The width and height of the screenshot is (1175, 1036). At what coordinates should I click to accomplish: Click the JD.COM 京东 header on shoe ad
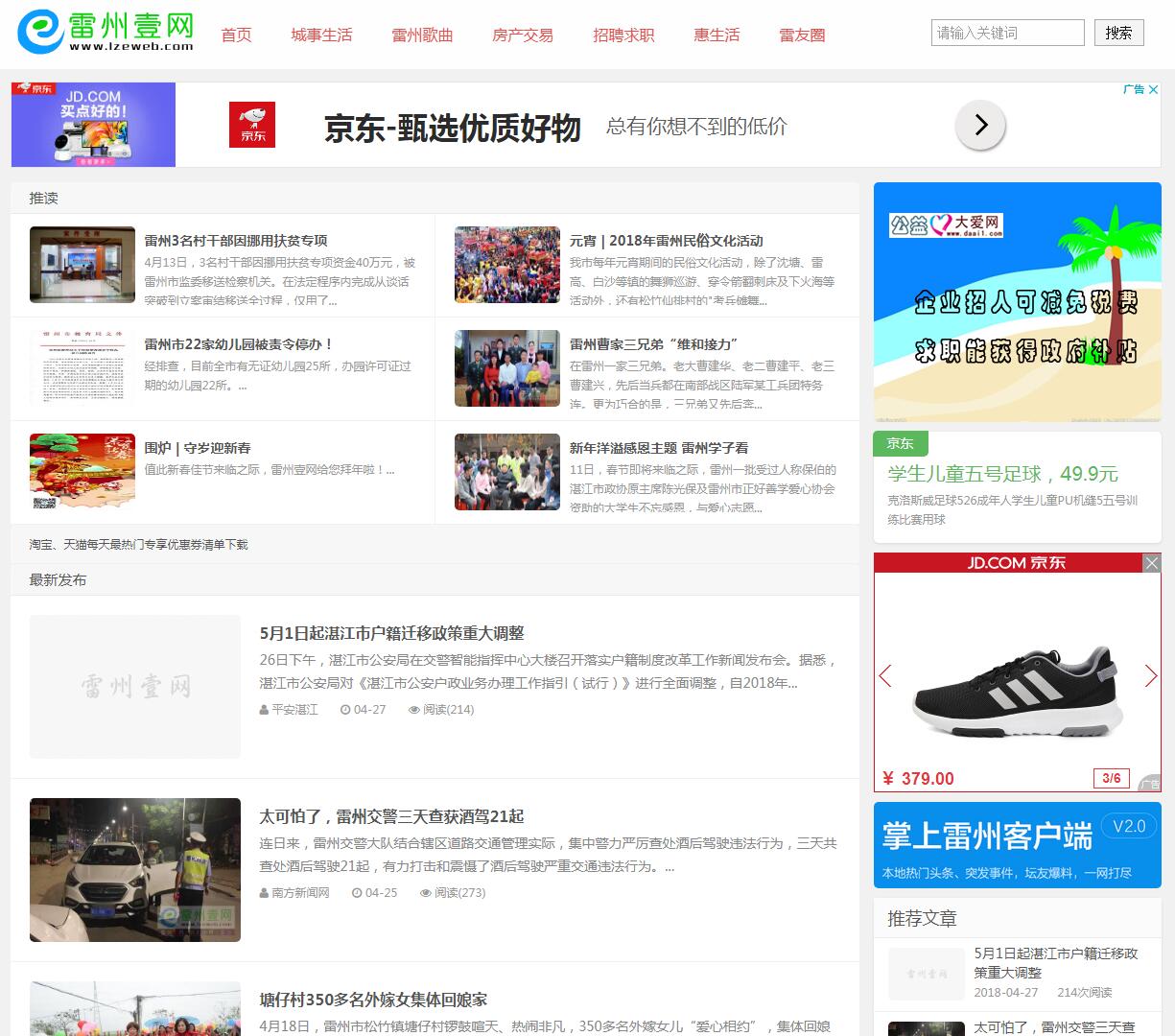coord(1017,563)
